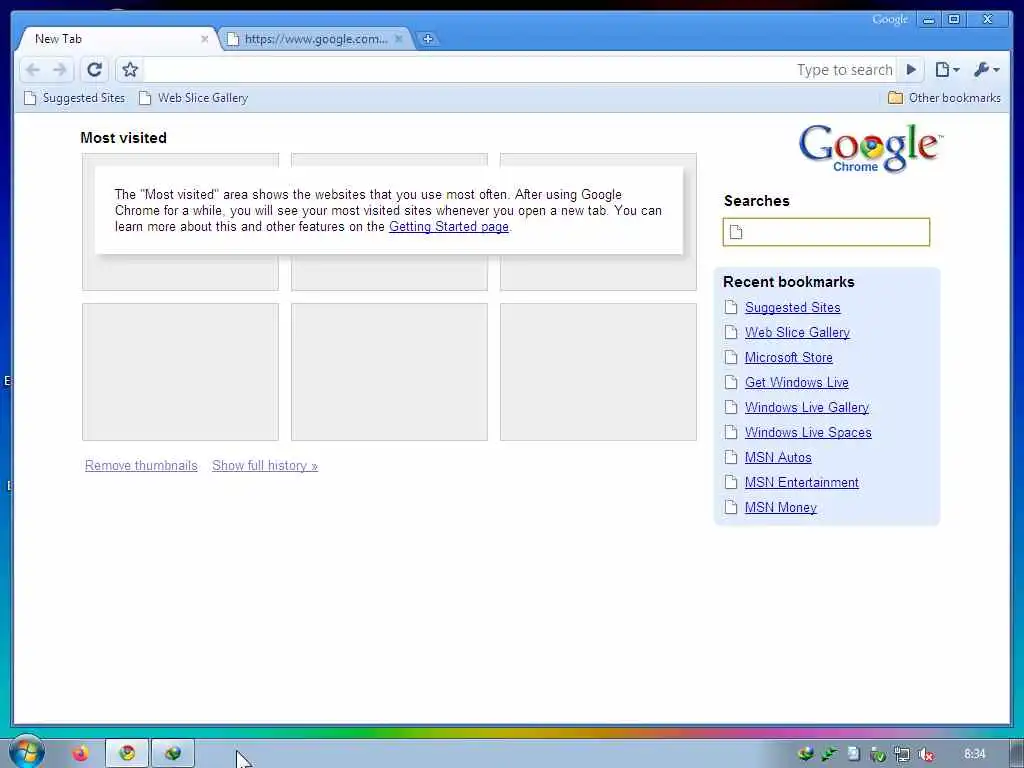
Task: Click the page icon beside MSN Money
Action: pos(731,507)
